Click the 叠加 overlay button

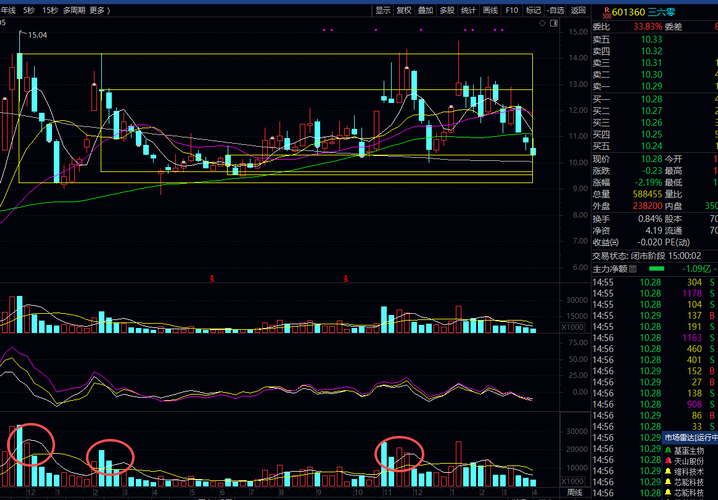425,10
